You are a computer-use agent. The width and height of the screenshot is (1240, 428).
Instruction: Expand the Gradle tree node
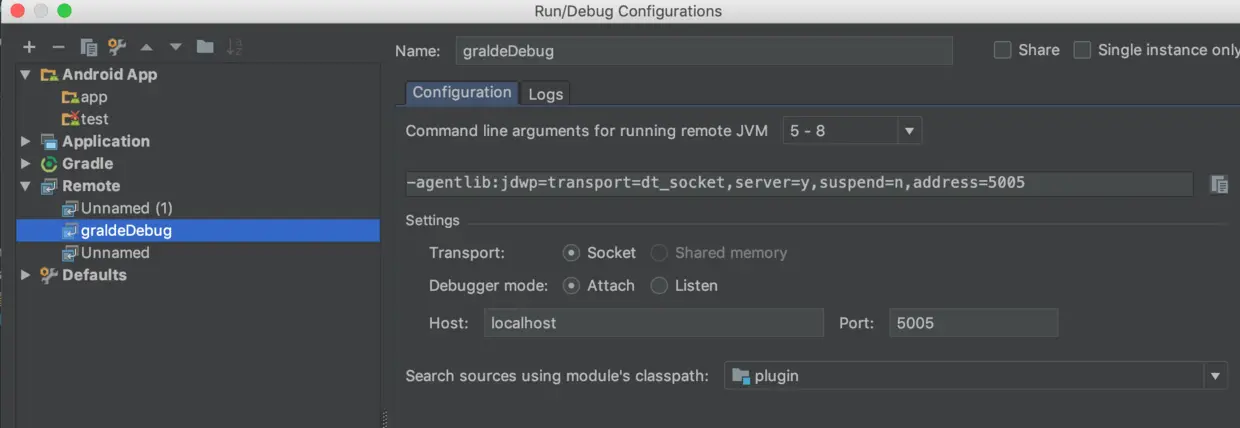point(26,164)
